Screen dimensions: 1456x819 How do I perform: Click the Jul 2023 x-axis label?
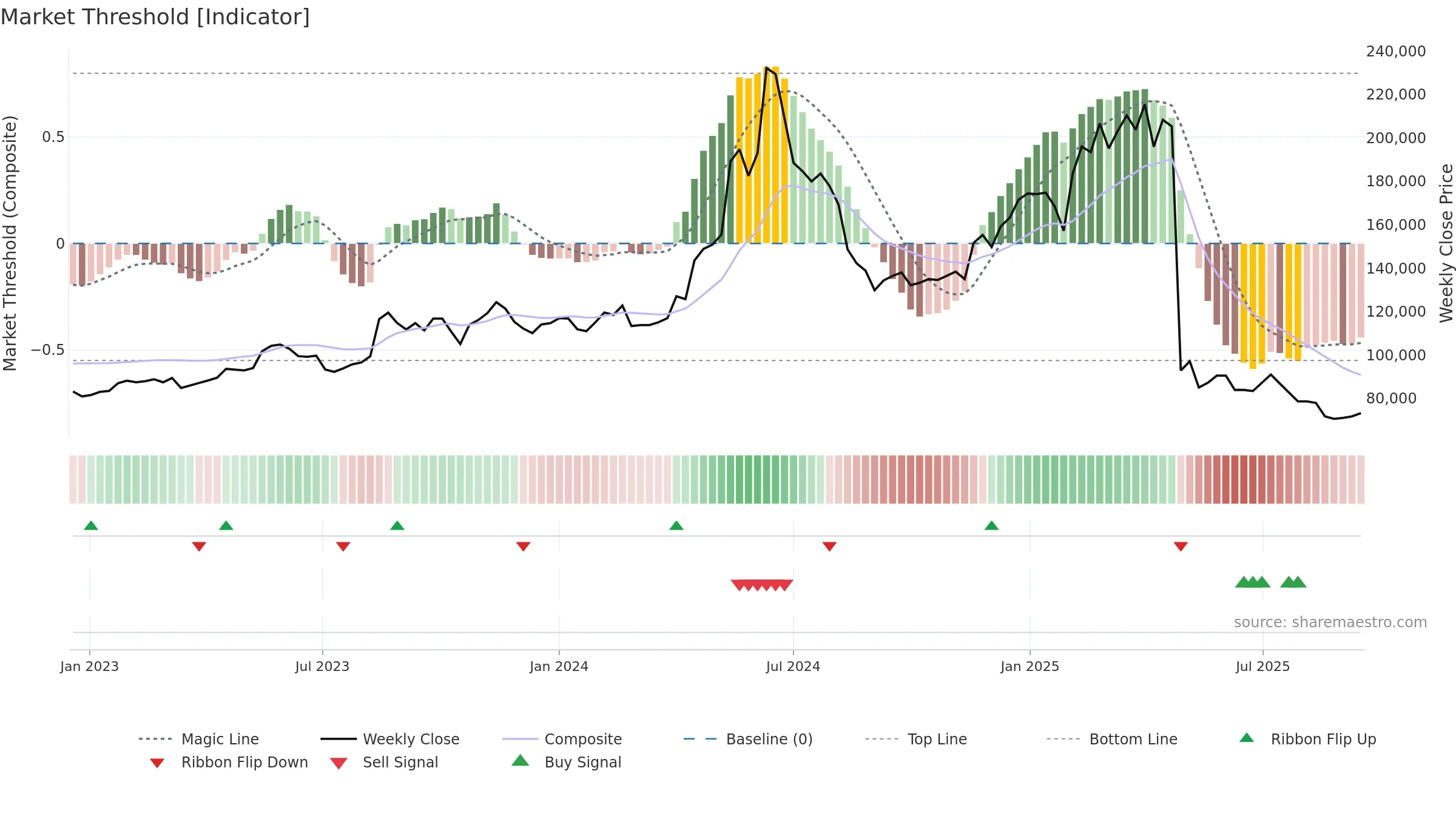point(323,666)
